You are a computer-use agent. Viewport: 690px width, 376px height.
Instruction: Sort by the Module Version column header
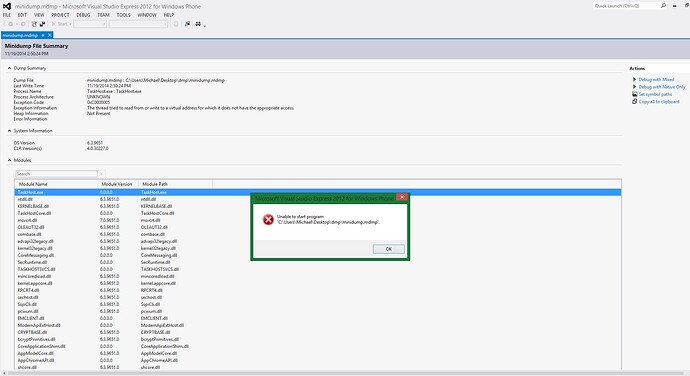click(x=118, y=184)
